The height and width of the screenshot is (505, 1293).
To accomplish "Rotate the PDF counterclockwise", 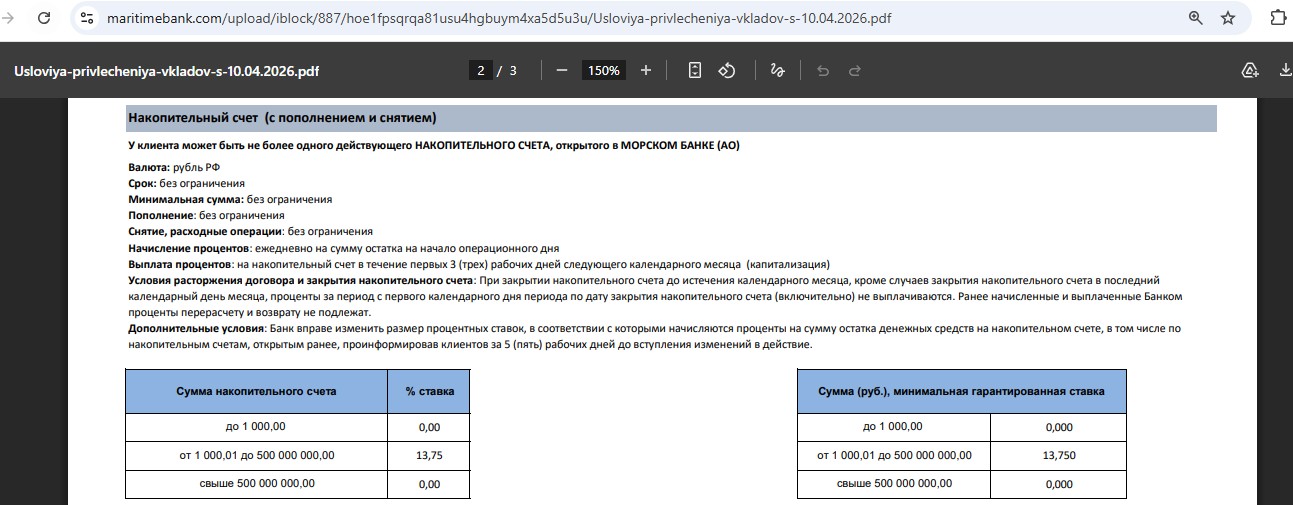I will click(728, 70).
